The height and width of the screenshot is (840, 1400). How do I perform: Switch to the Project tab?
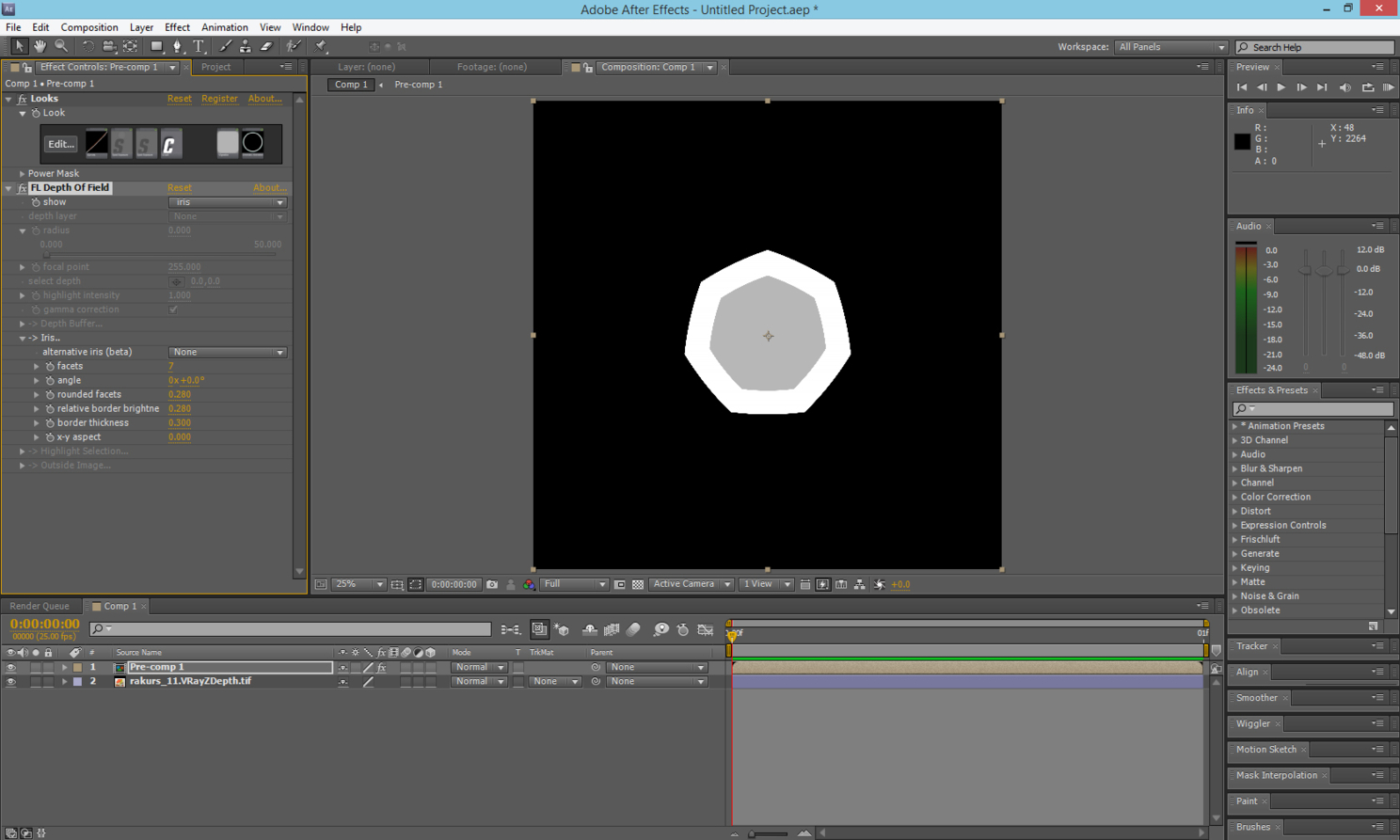tap(215, 67)
